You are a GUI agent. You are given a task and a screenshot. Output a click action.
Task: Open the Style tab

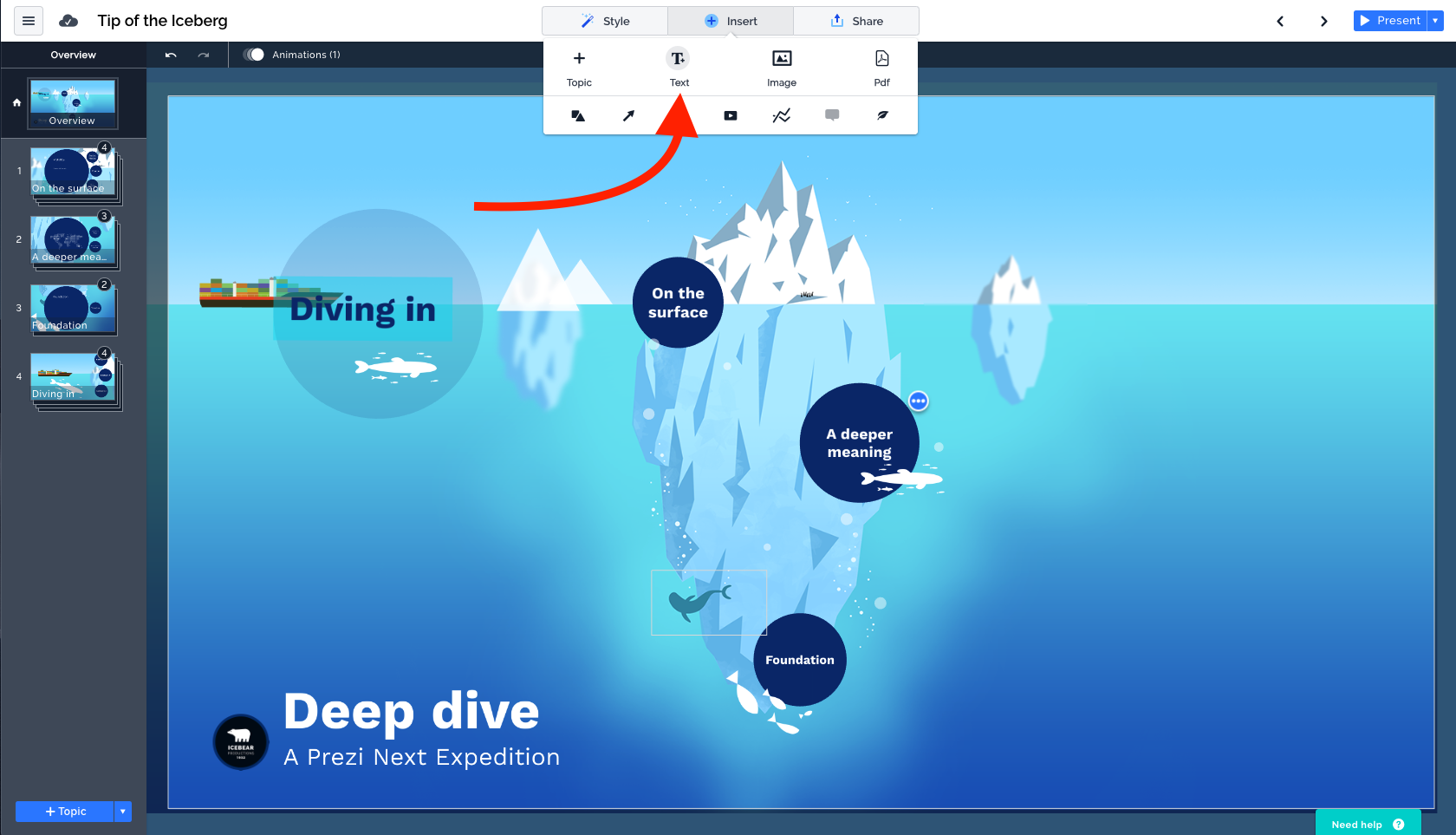click(x=605, y=21)
